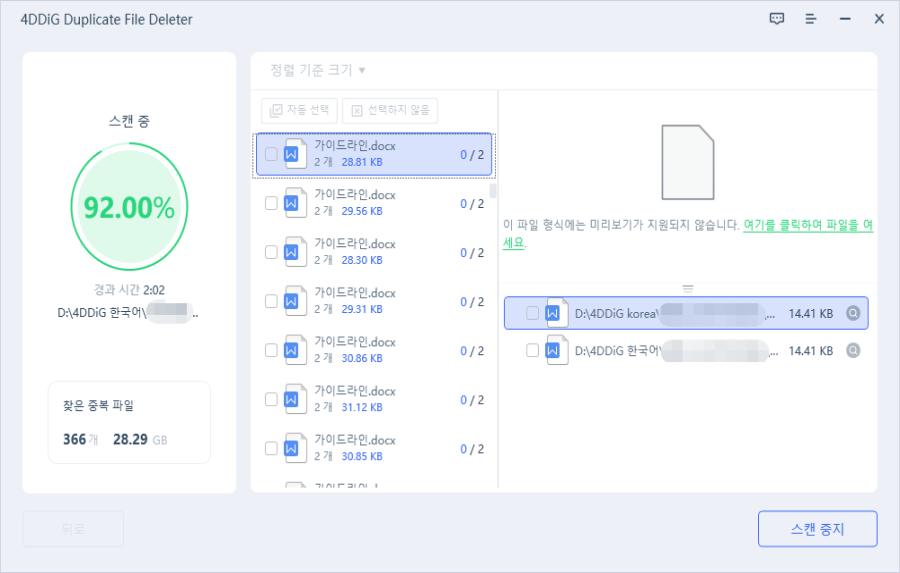This screenshot has height=573, width=900.
Task: Click Word icon of 29.56 KB group
Action: tap(296, 203)
